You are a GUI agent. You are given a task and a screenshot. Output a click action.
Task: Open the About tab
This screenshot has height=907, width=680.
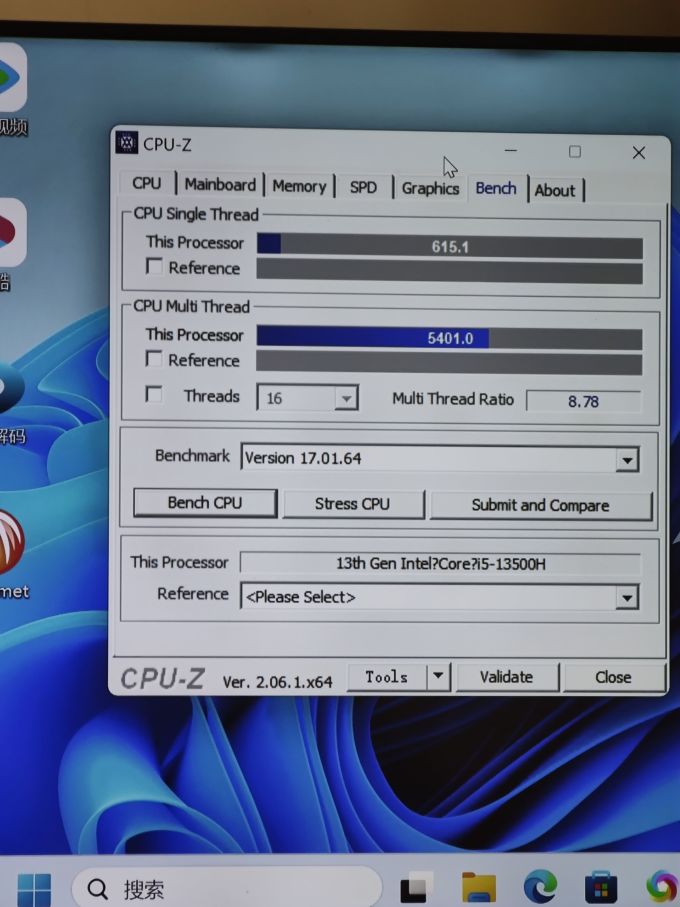(x=555, y=190)
